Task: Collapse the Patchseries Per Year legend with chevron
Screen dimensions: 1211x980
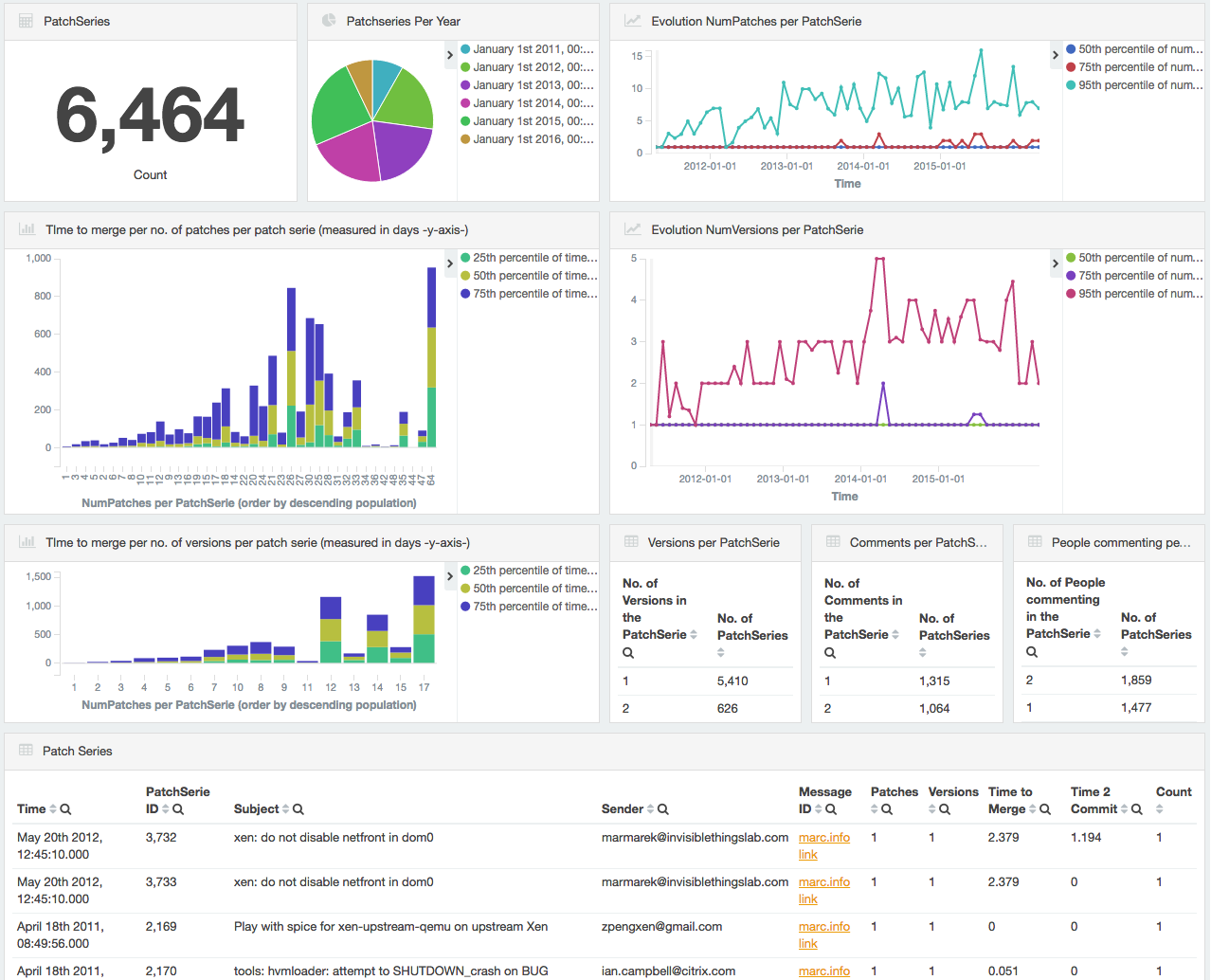Action: [450, 55]
